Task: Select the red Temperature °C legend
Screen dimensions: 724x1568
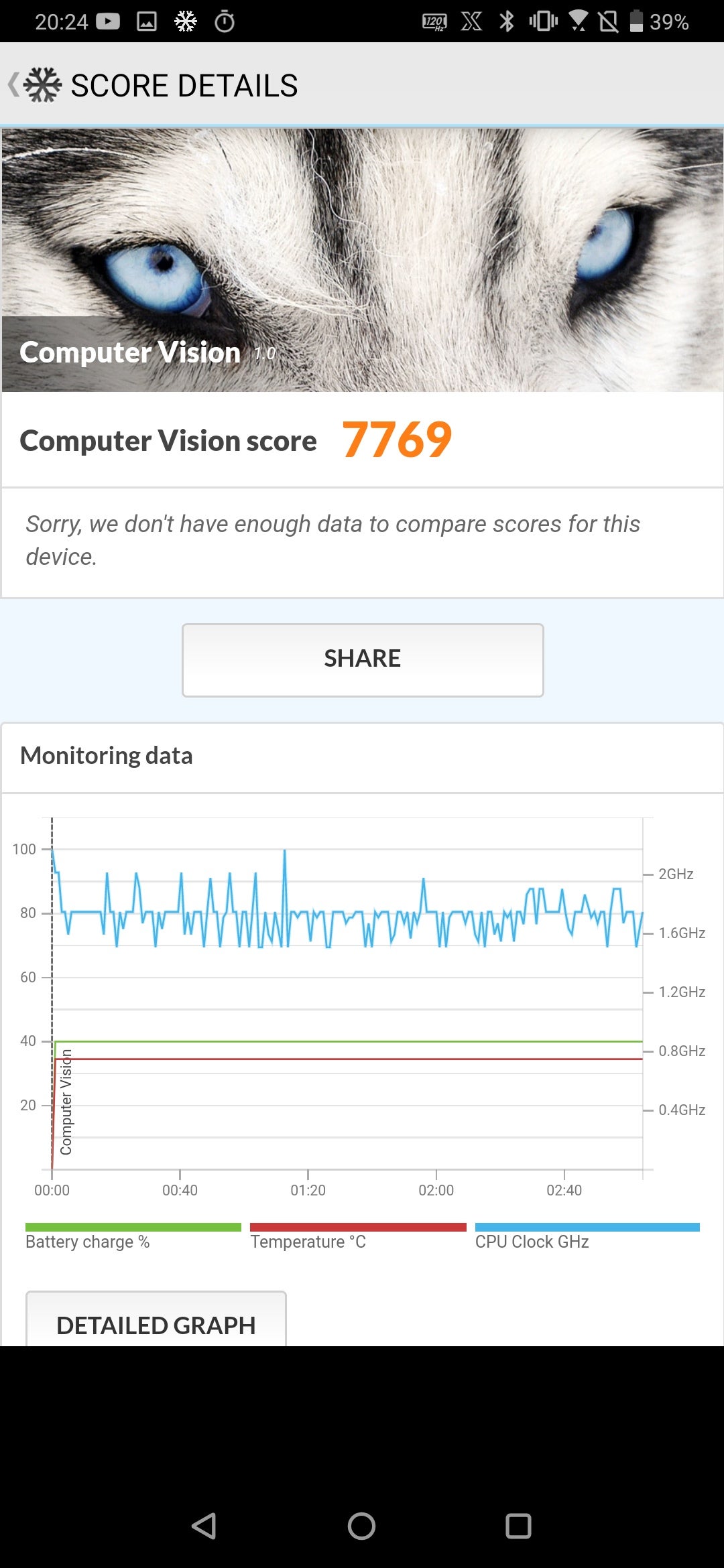Action: point(358,1236)
